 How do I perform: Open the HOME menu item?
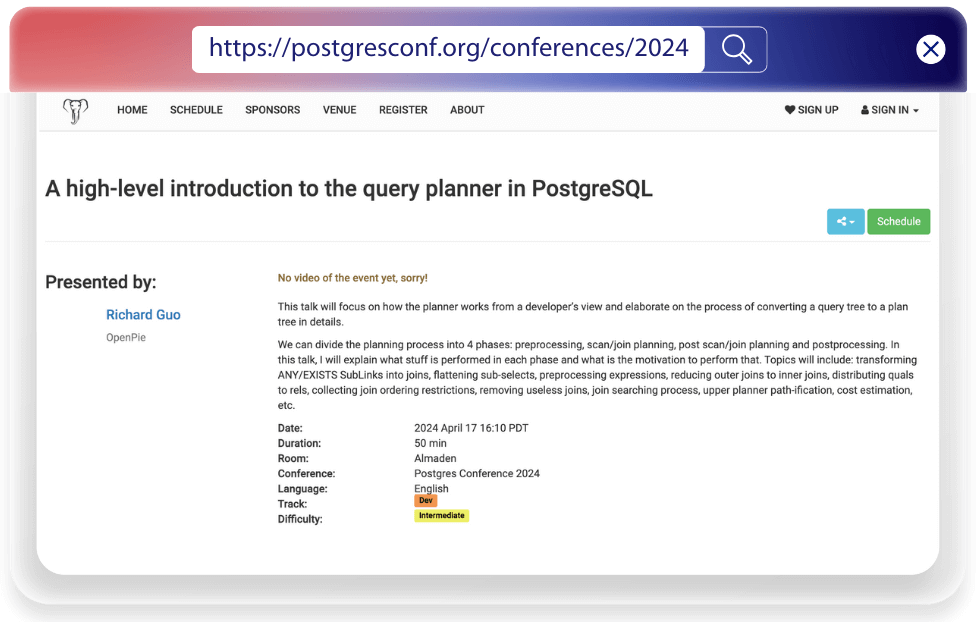point(132,110)
